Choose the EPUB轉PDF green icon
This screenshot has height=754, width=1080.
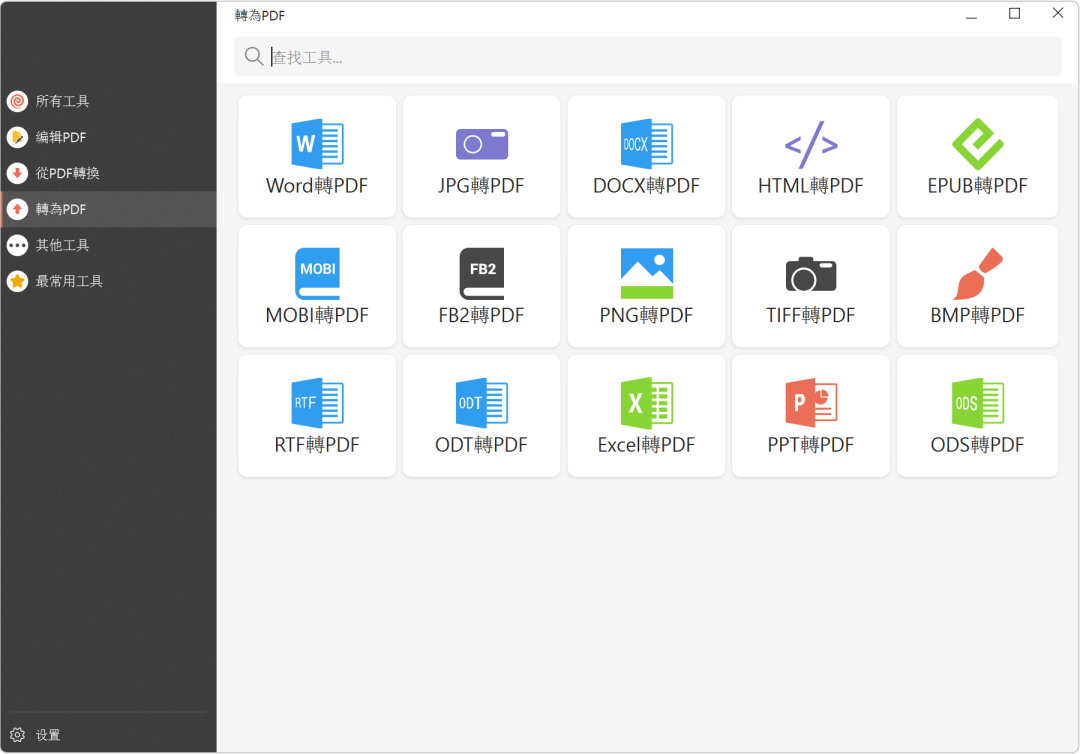pos(977,144)
